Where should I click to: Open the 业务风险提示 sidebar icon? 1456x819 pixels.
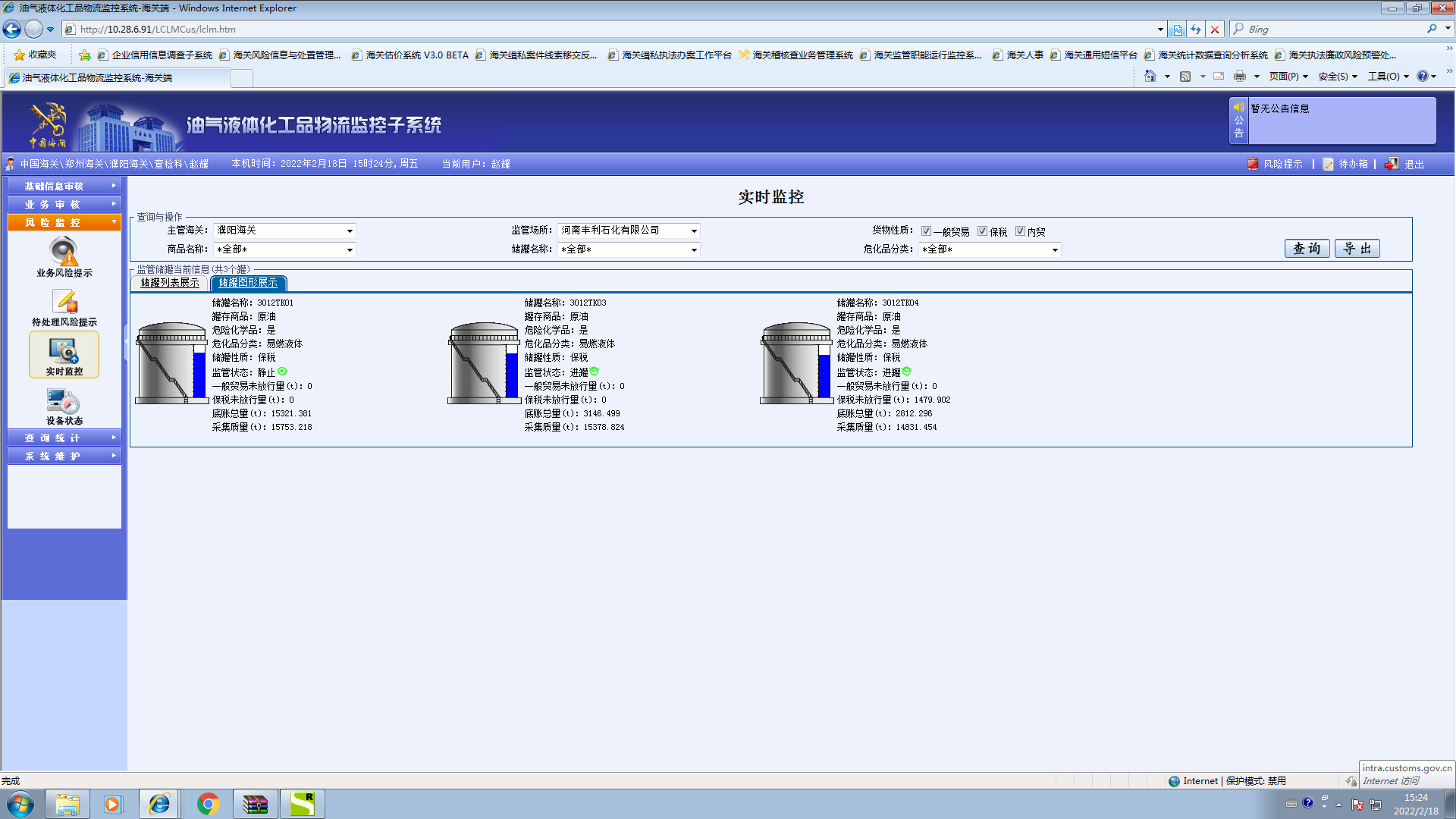pyautogui.click(x=64, y=253)
